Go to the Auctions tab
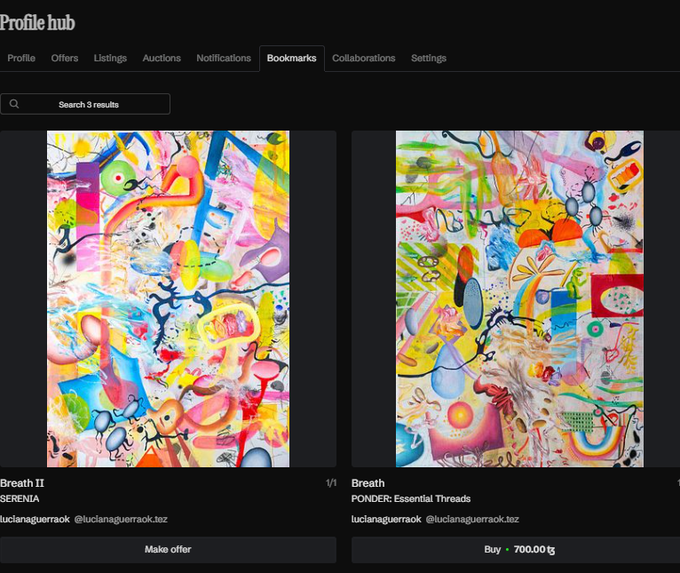 [x=162, y=58]
